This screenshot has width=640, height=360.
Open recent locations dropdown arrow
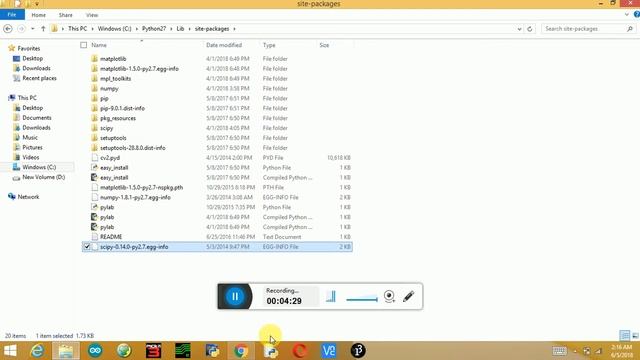[33, 29]
